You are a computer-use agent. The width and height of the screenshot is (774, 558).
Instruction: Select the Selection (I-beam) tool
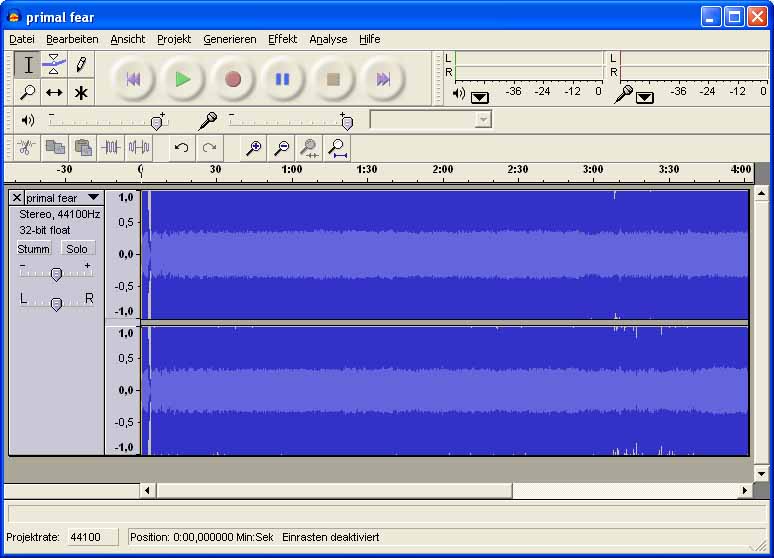[28, 65]
